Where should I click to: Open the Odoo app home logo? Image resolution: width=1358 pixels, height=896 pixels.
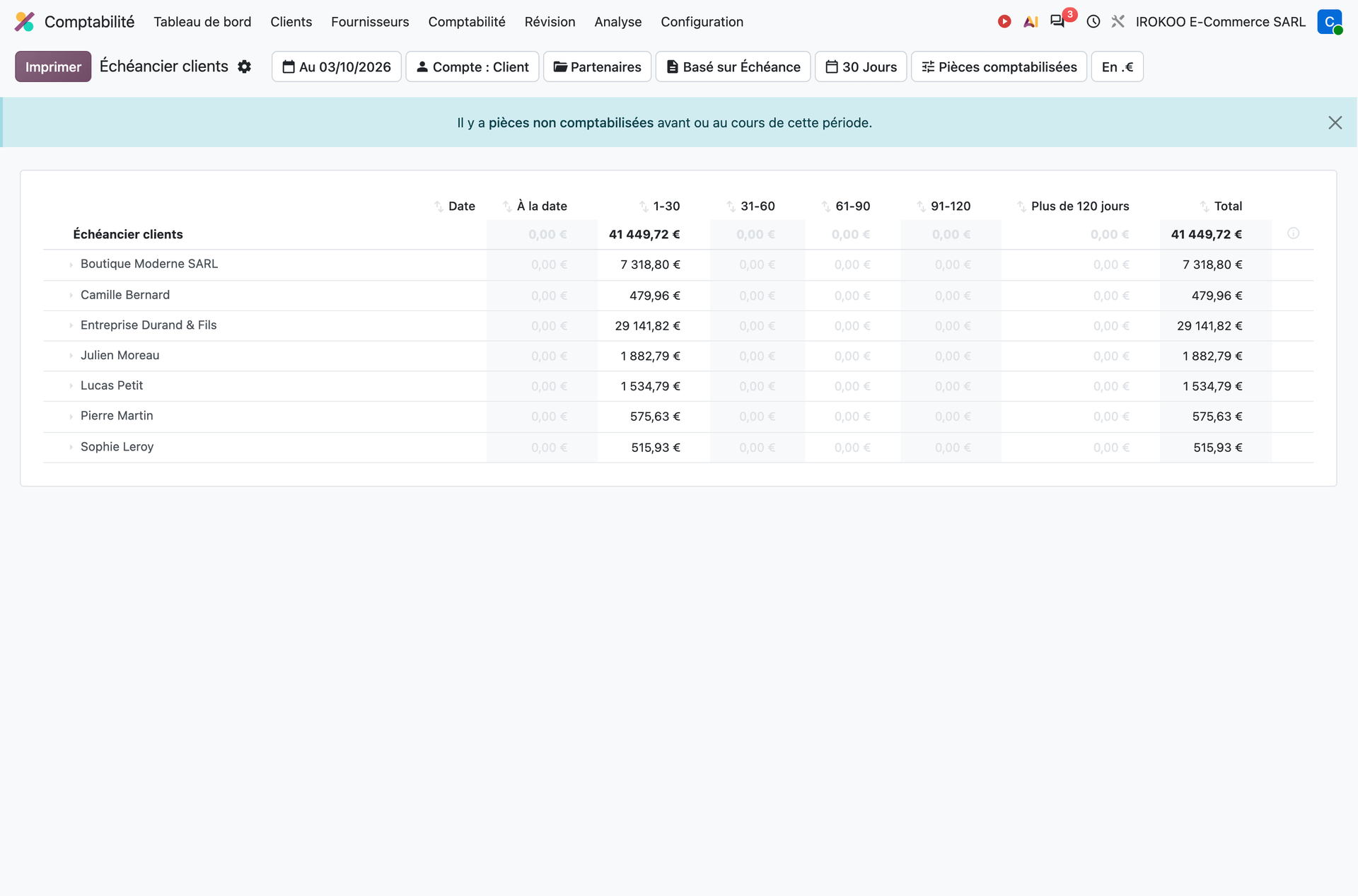25,22
